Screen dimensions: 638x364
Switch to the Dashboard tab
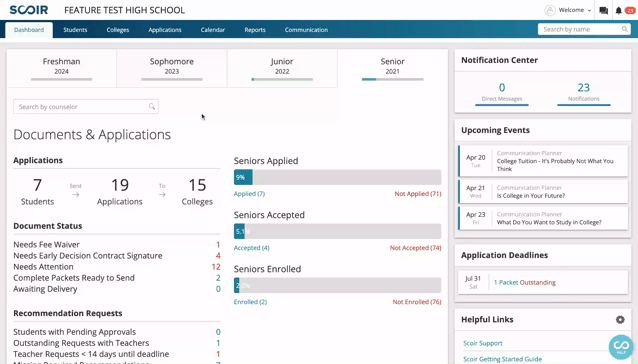pyautogui.click(x=29, y=30)
